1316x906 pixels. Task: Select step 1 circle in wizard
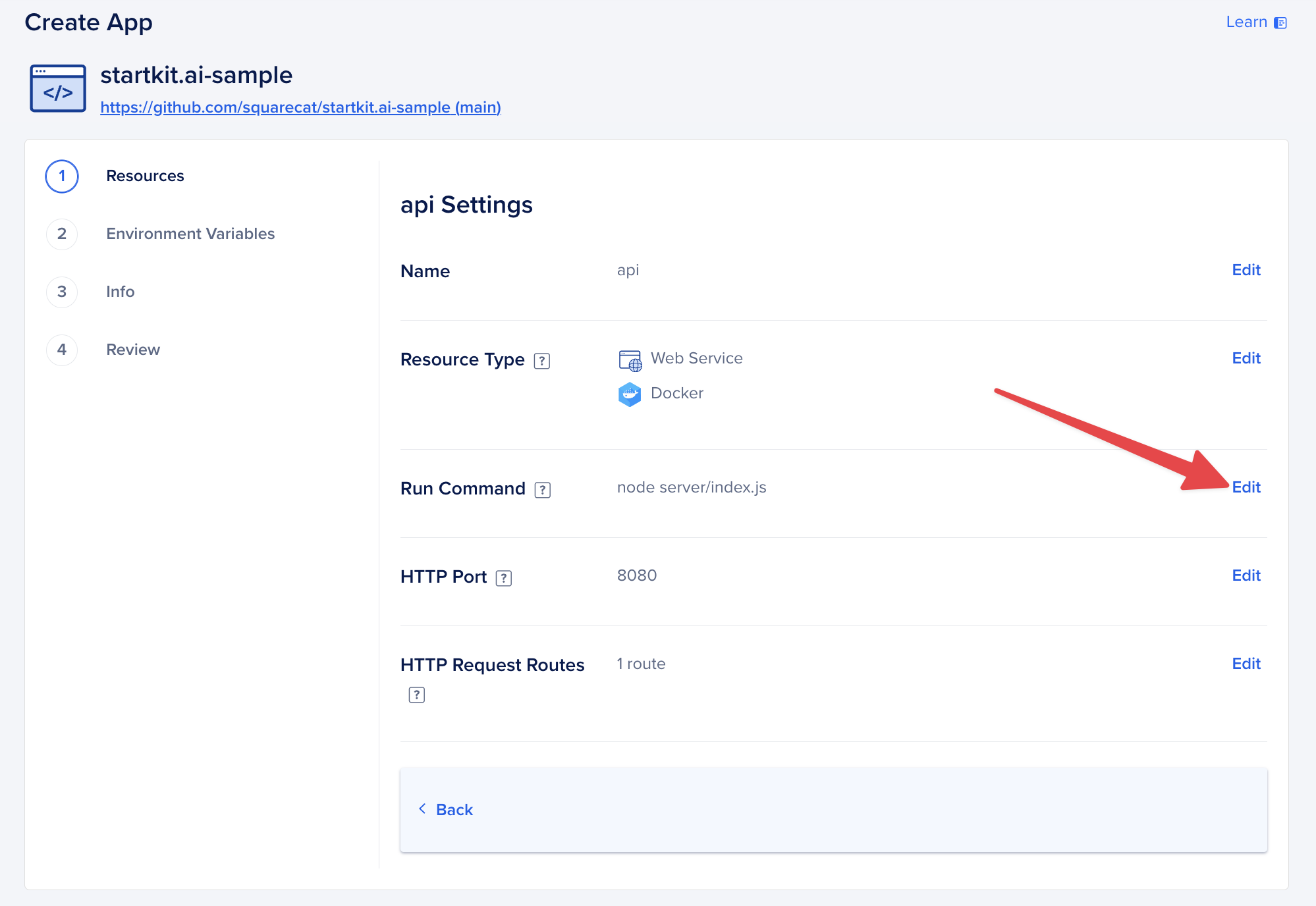point(62,176)
